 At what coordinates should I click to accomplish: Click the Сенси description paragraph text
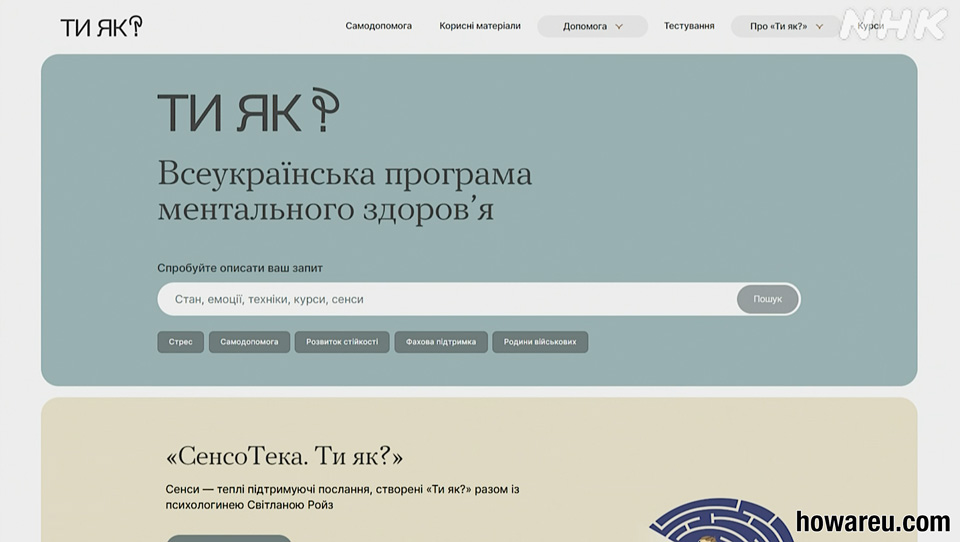tap(342, 497)
